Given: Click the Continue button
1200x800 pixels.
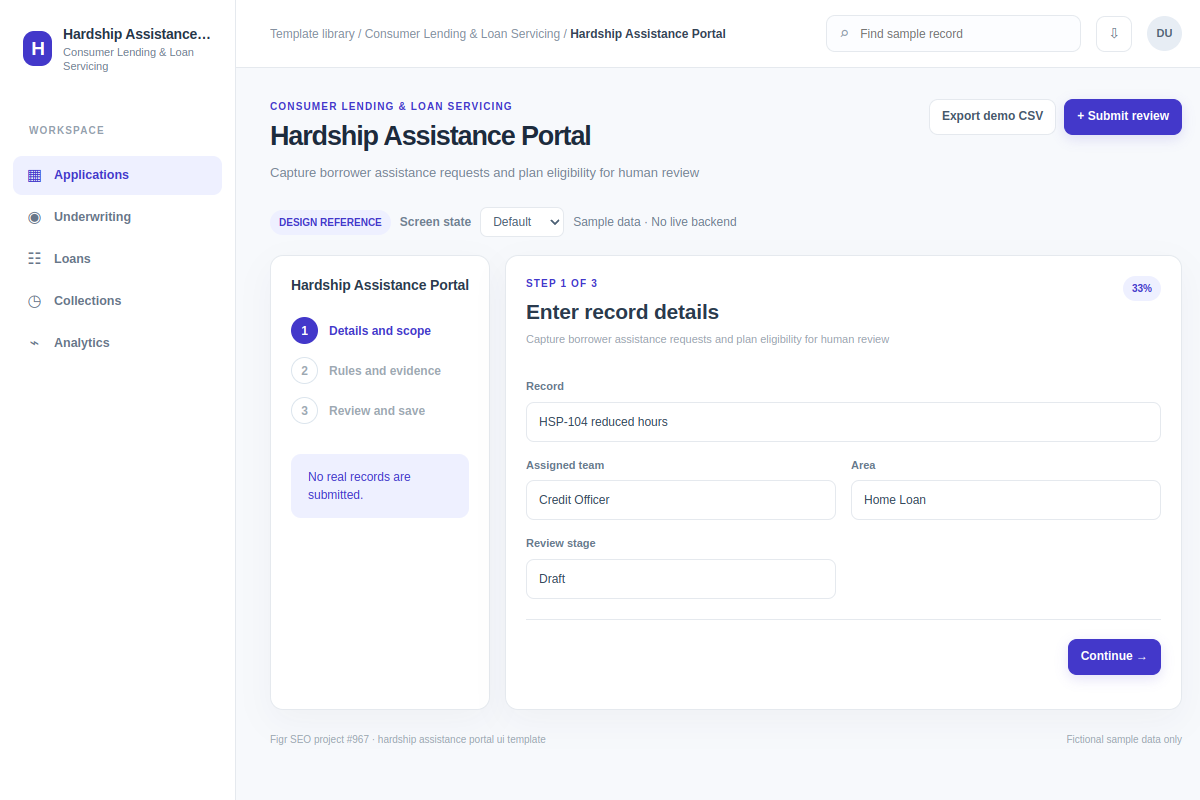Looking at the screenshot, I should (x=1114, y=657).
